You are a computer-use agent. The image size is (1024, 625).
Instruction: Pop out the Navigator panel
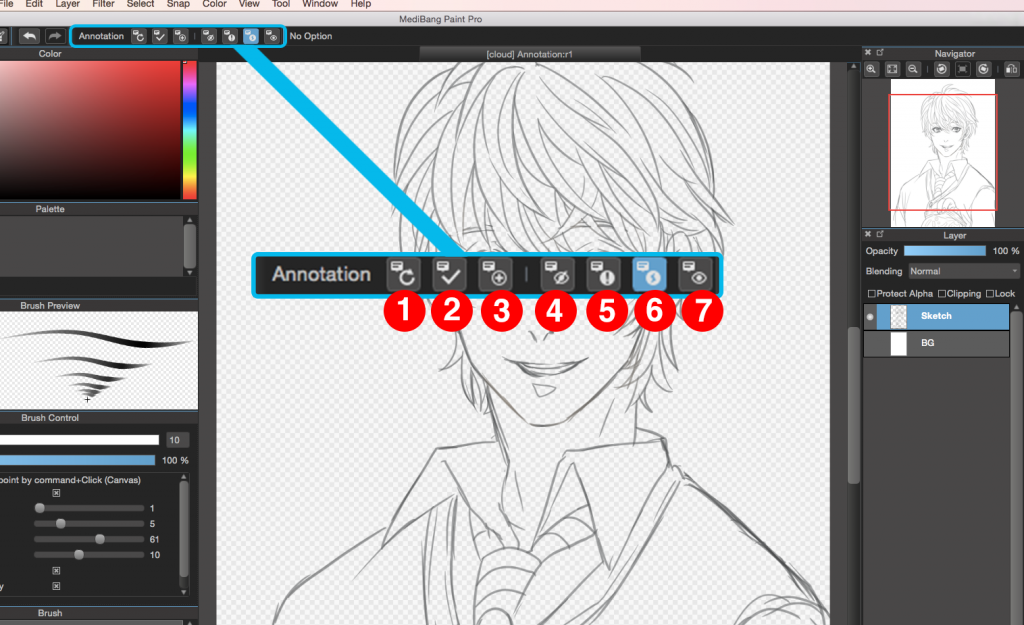pos(880,52)
